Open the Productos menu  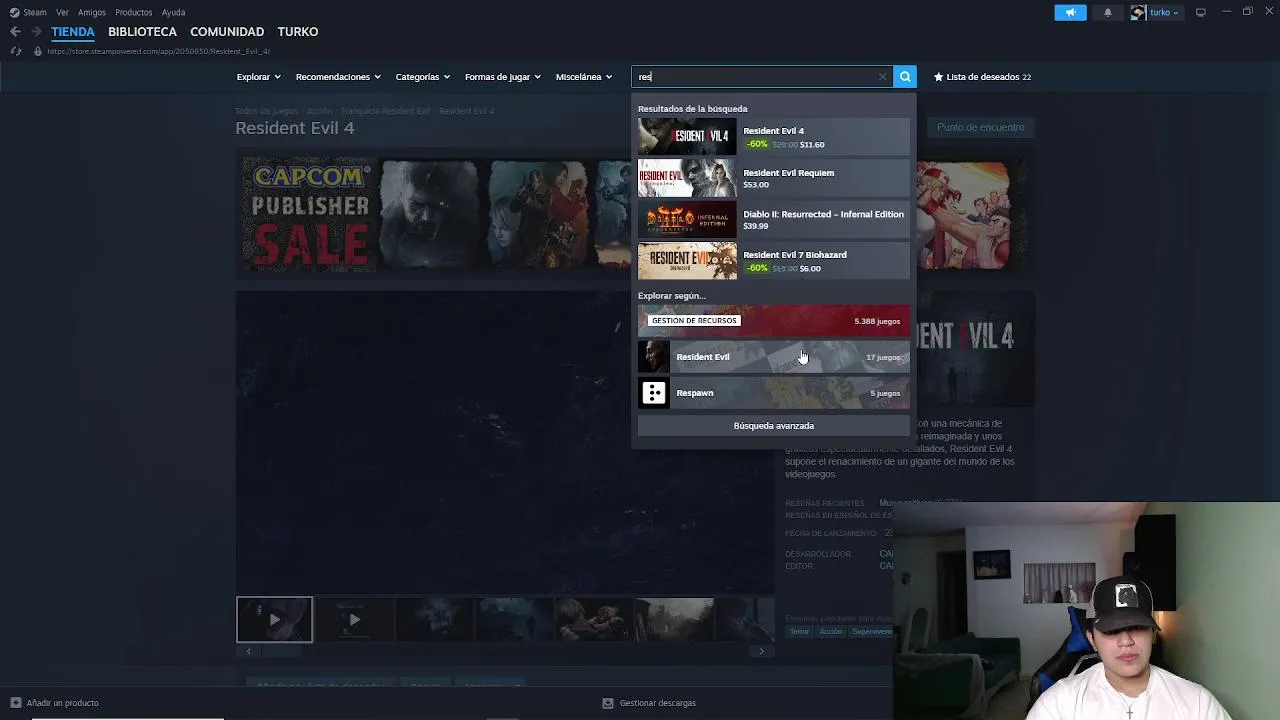[133, 12]
